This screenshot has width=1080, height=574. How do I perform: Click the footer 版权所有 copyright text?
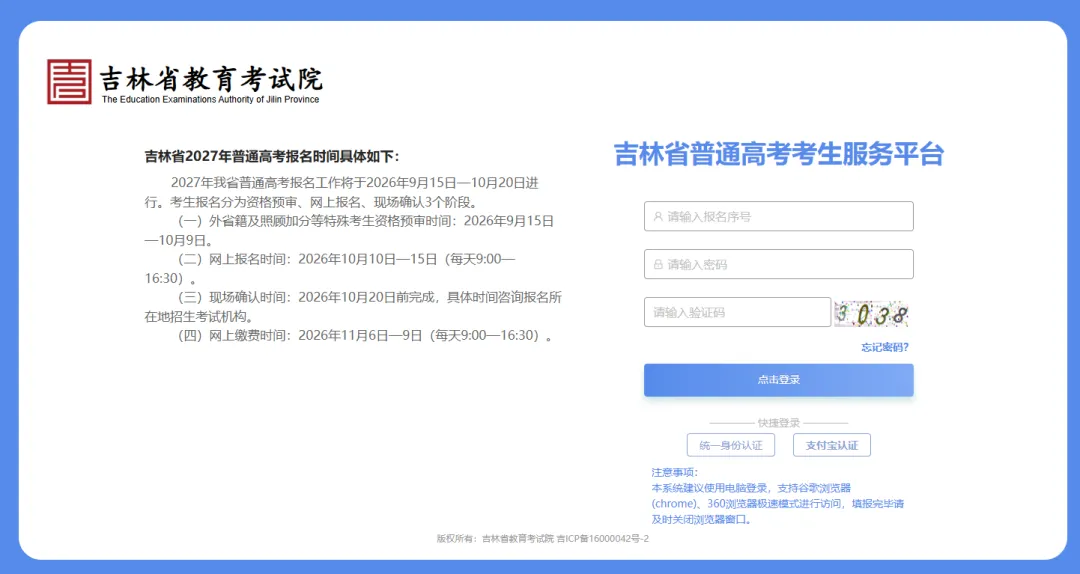pyautogui.click(x=495, y=538)
